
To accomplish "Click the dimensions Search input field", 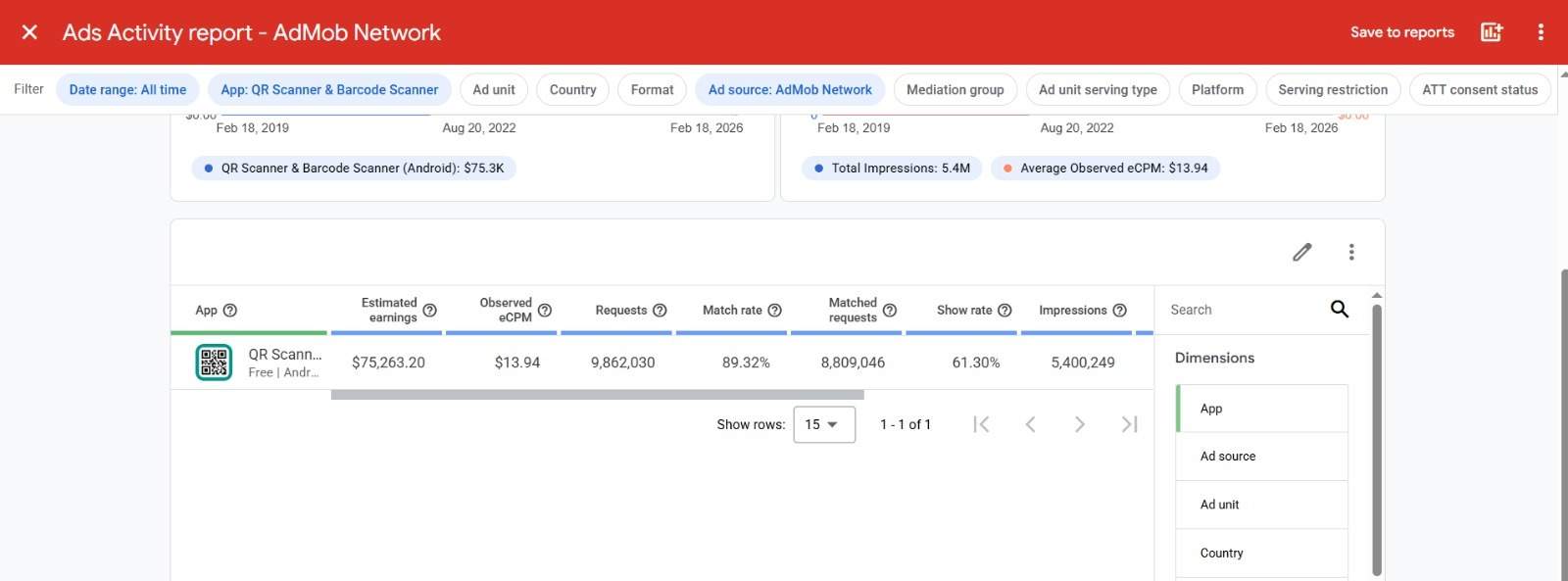I will pyautogui.click(x=1245, y=310).
